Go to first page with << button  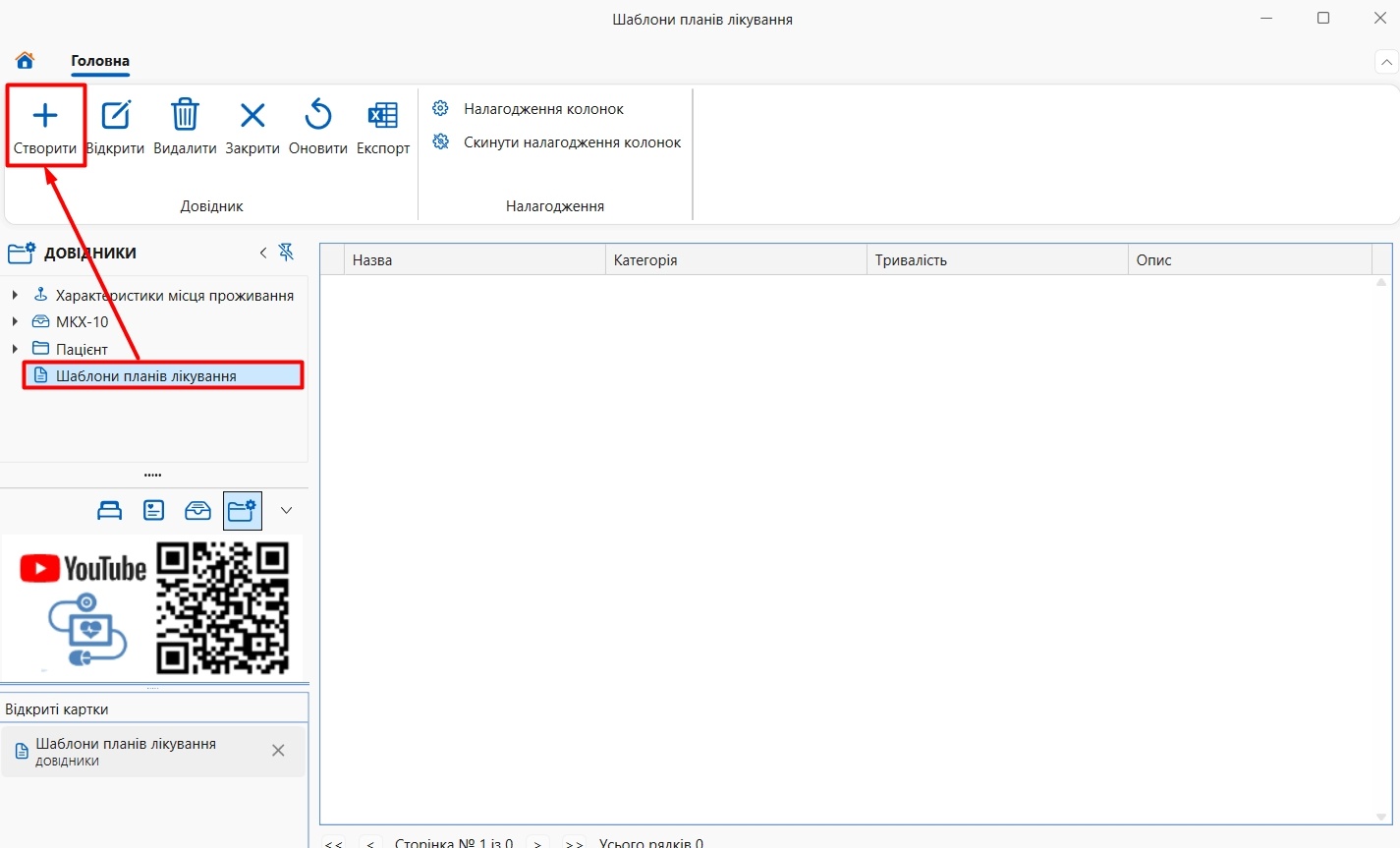[x=334, y=843]
